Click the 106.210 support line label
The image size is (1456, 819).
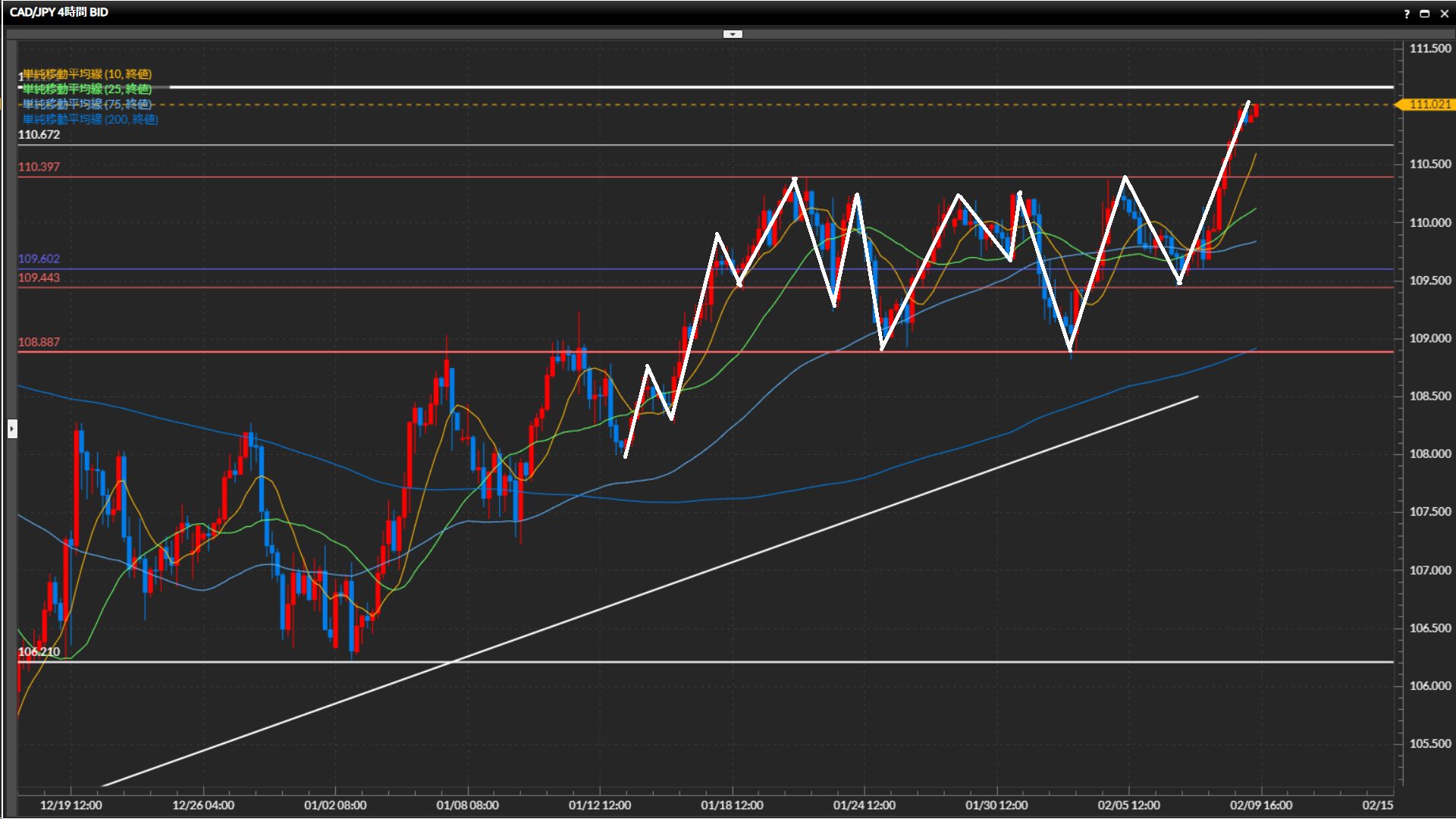coord(39,651)
